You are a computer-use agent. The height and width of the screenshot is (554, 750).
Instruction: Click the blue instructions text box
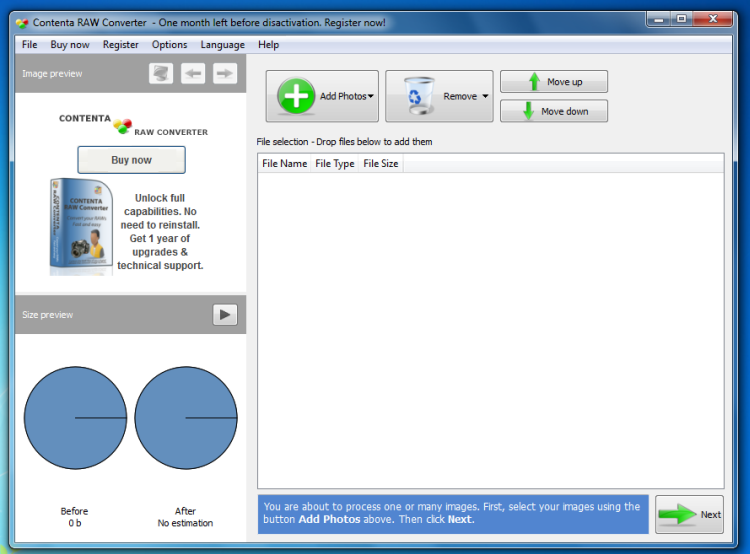point(453,514)
